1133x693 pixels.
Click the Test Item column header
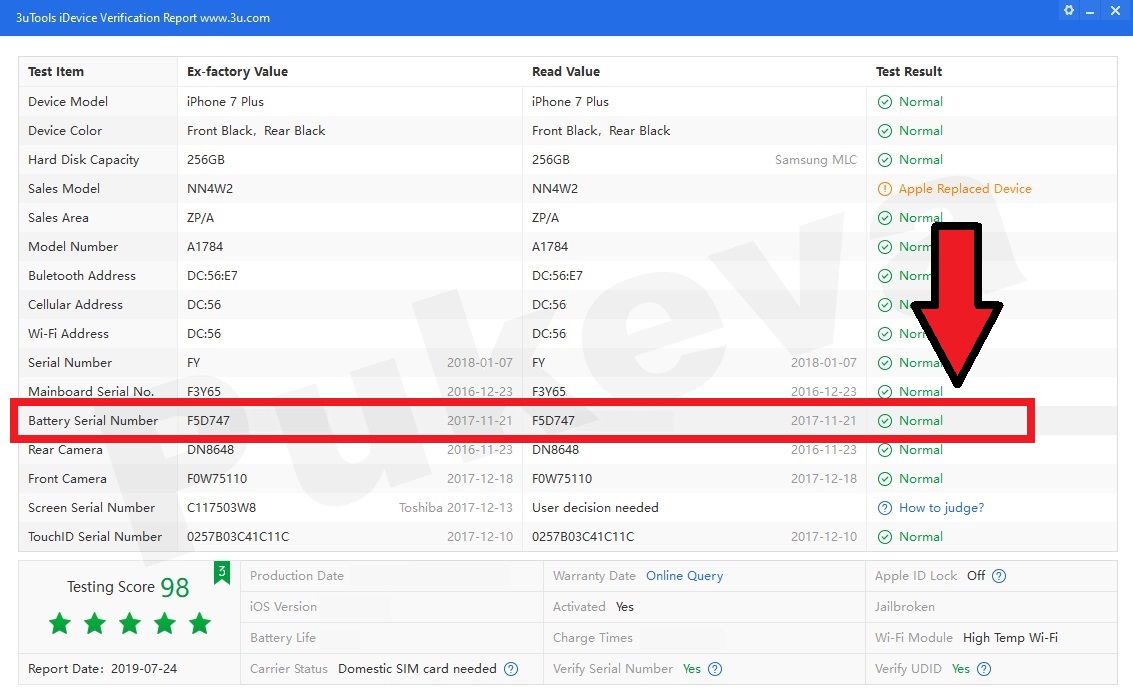click(x=57, y=71)
